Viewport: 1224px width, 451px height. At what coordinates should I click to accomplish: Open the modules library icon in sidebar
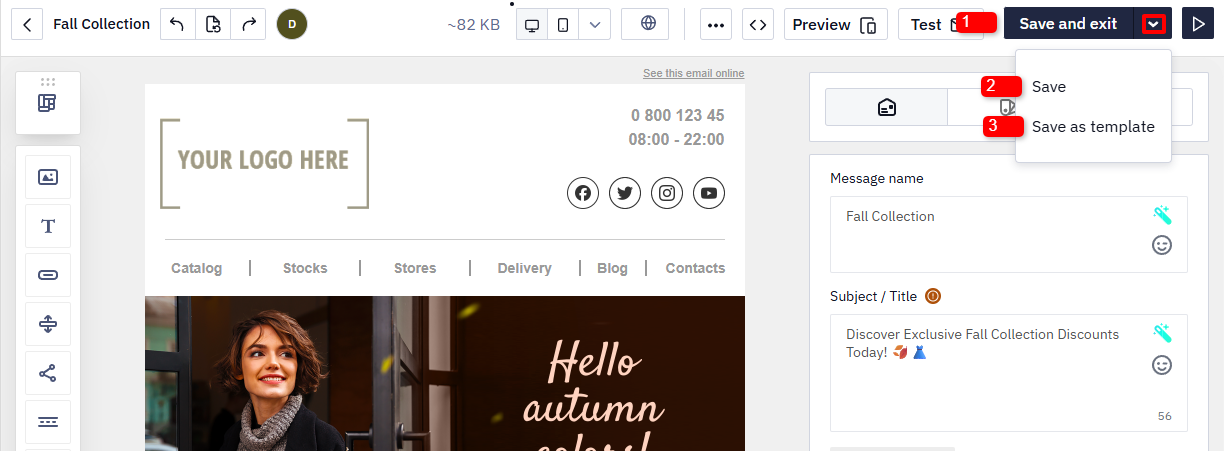(x=48, y=104)
